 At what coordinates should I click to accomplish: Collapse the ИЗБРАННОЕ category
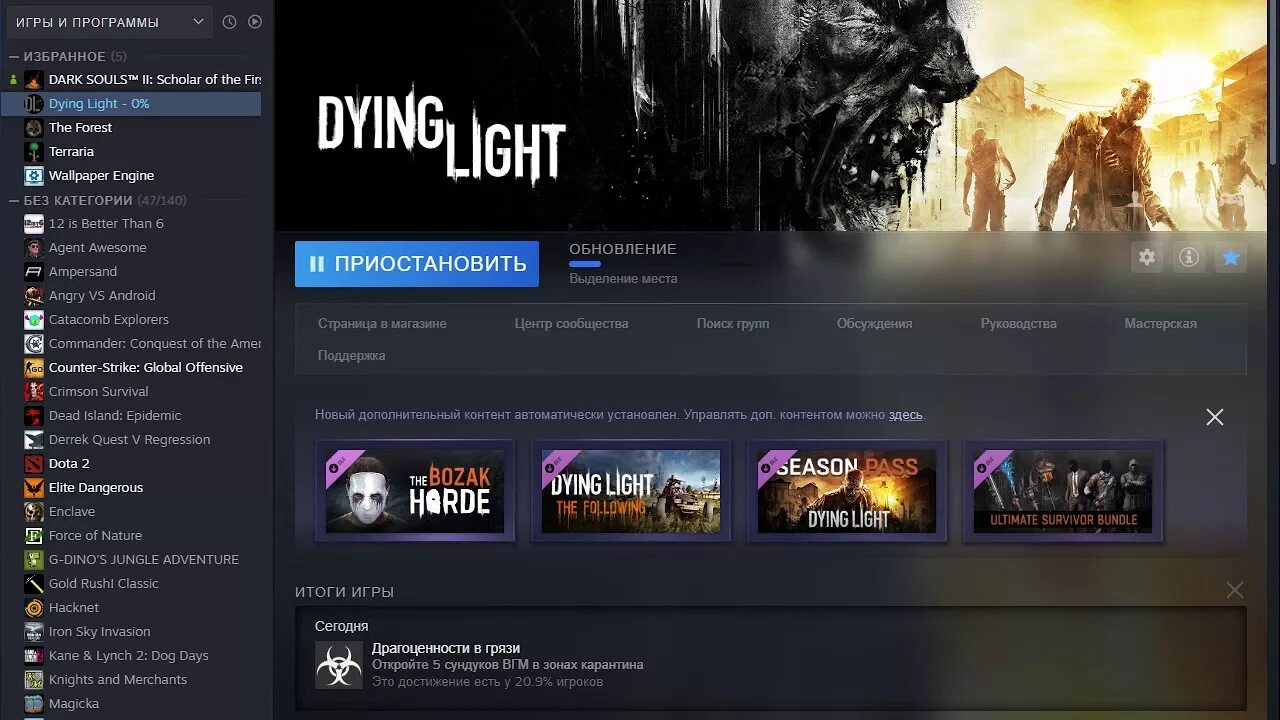point(14,57)
